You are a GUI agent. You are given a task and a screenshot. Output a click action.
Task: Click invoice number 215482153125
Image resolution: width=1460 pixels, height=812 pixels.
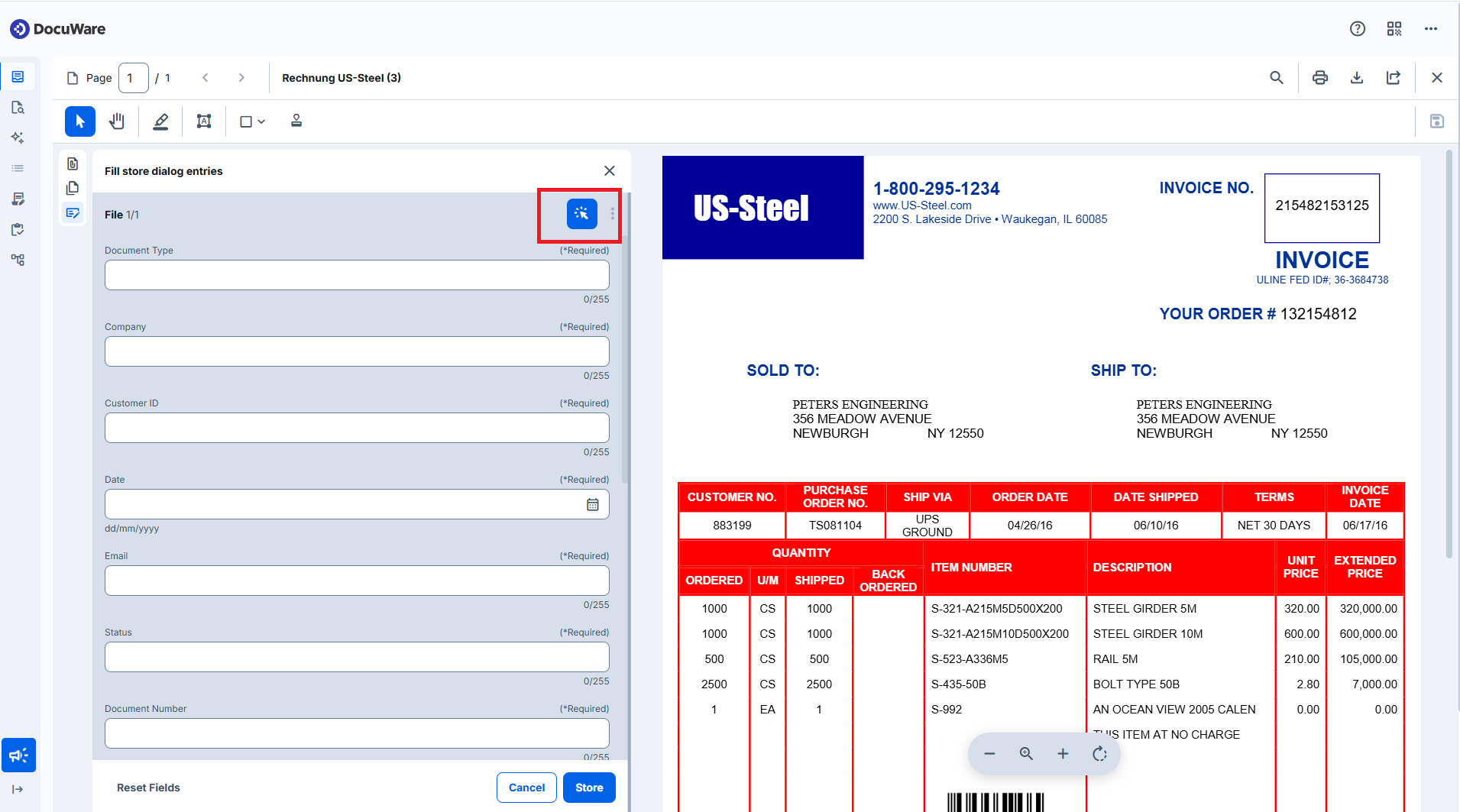point(1322,205)
